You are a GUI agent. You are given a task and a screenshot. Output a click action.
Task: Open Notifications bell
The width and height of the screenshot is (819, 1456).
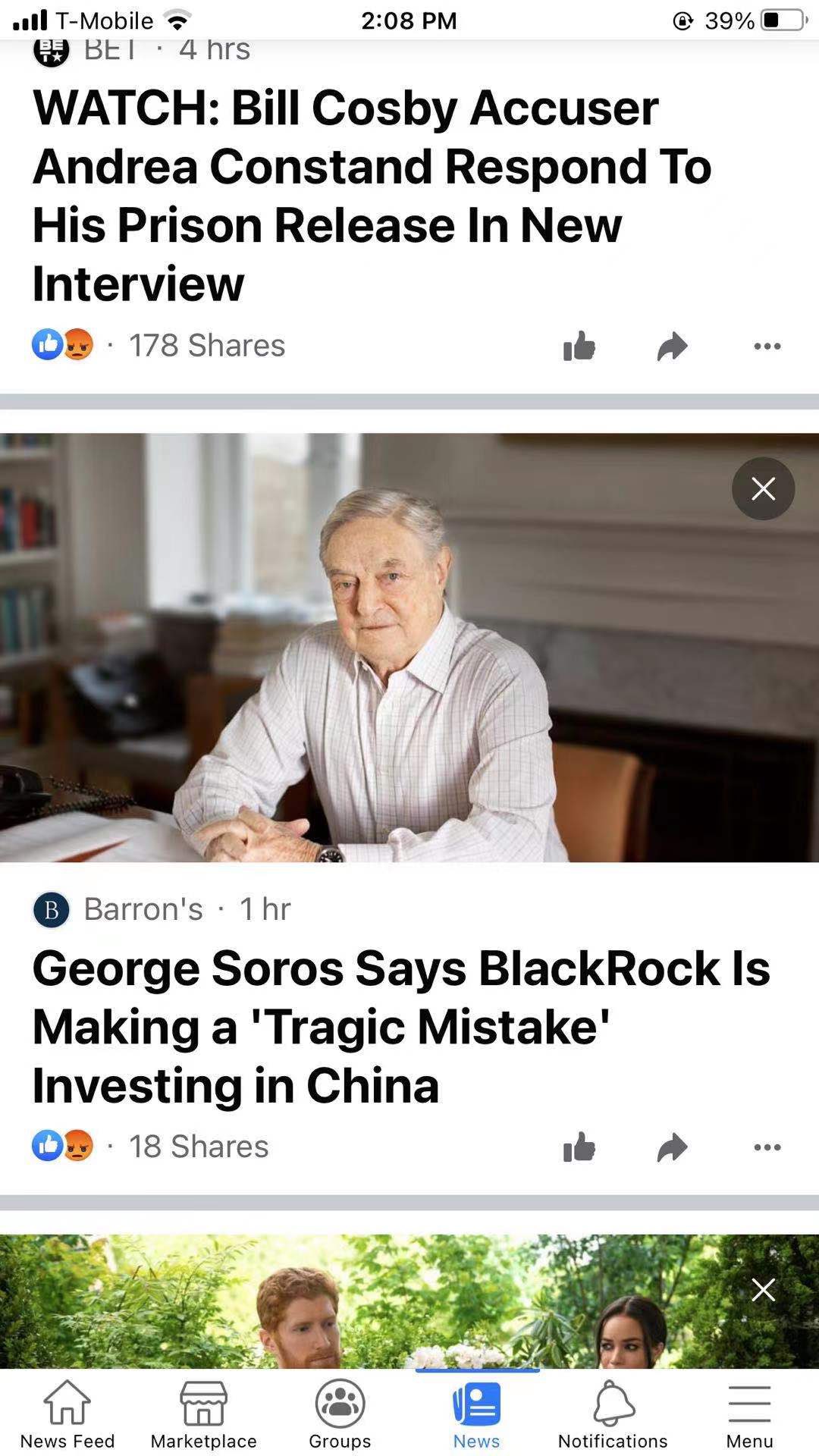(613, 1414)
